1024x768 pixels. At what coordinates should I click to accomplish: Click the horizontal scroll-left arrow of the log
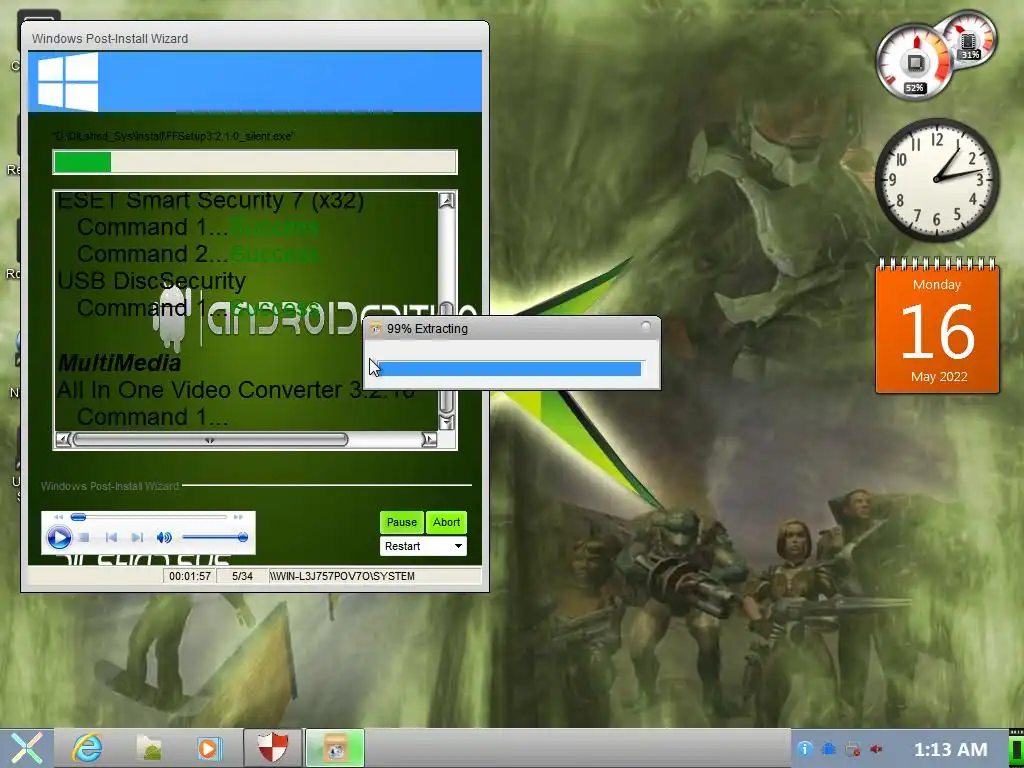pos(63,440)
